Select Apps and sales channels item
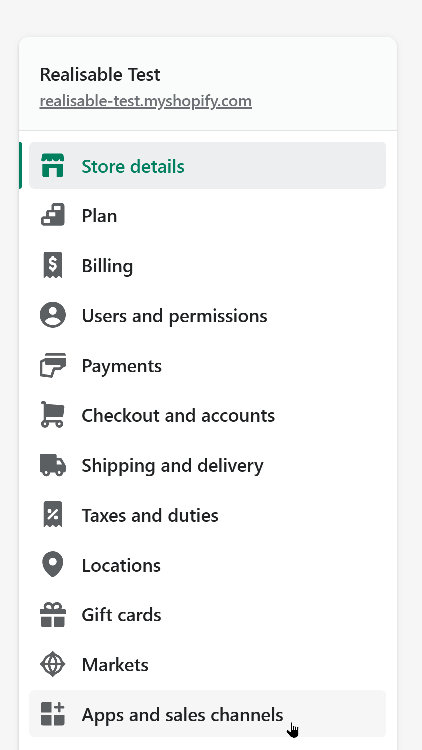This screenshot has height=750, width=422. click(207, 714)
